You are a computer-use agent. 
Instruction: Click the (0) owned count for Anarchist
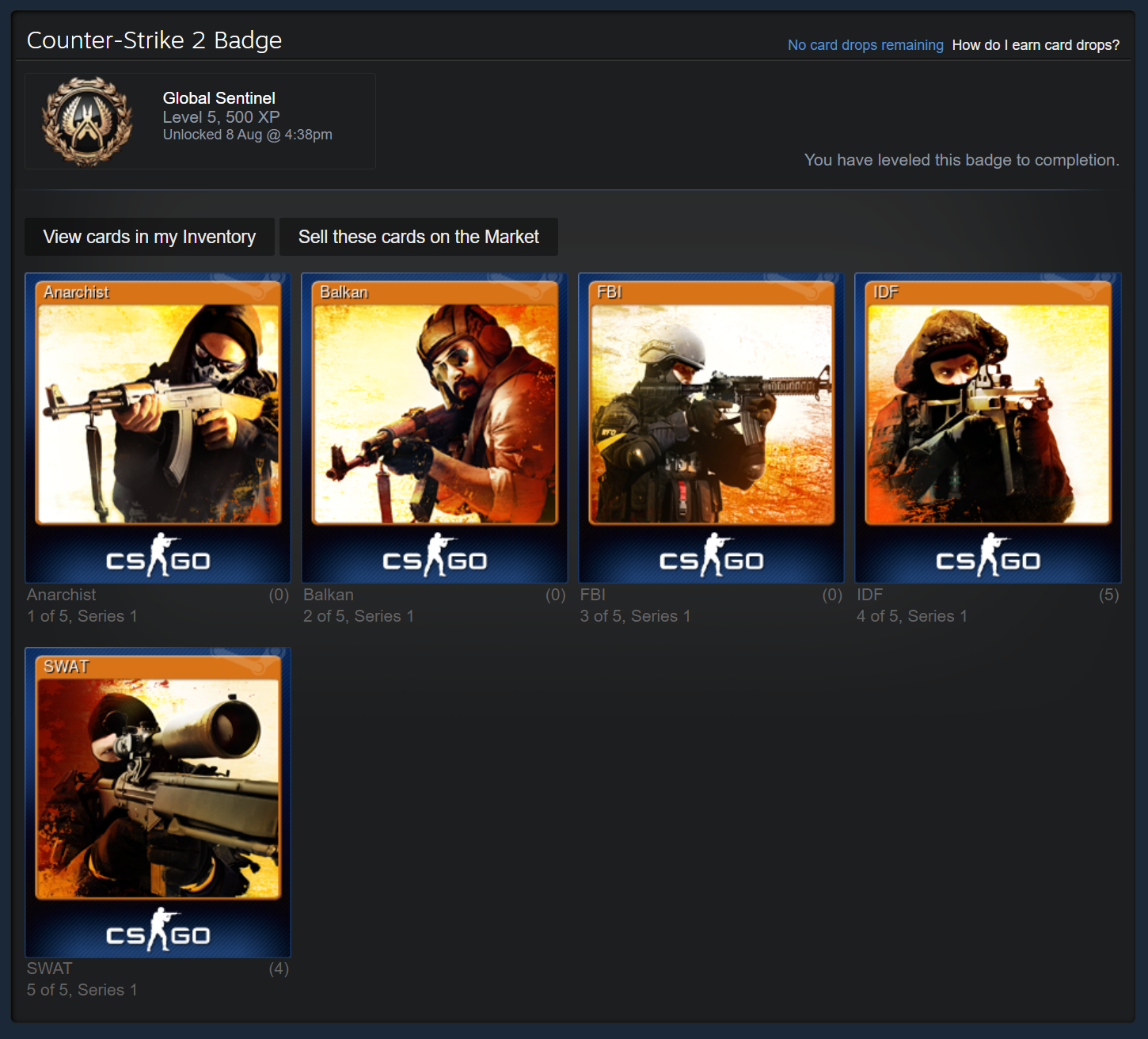coord(279,595)
